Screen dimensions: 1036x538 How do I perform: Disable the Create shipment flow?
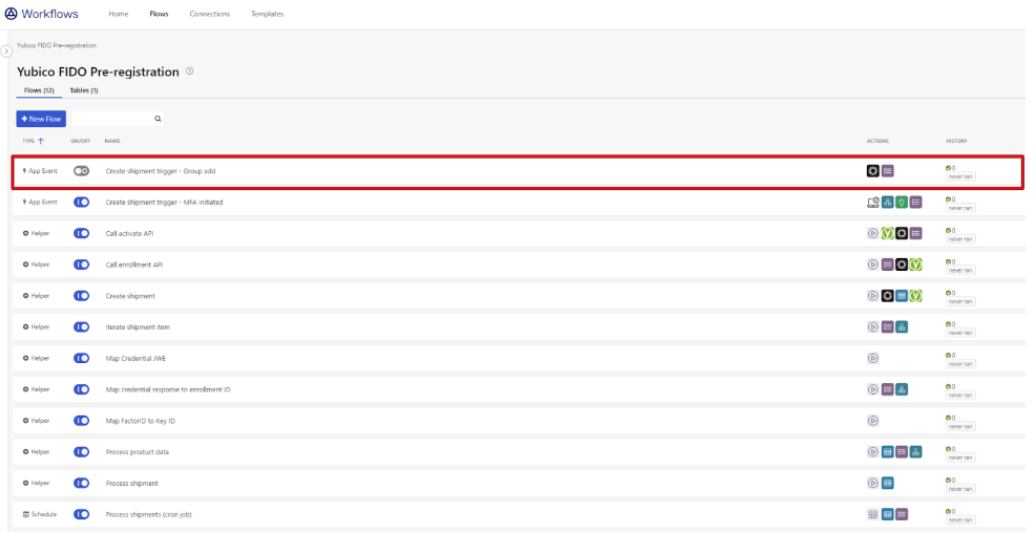pos(81,295)
